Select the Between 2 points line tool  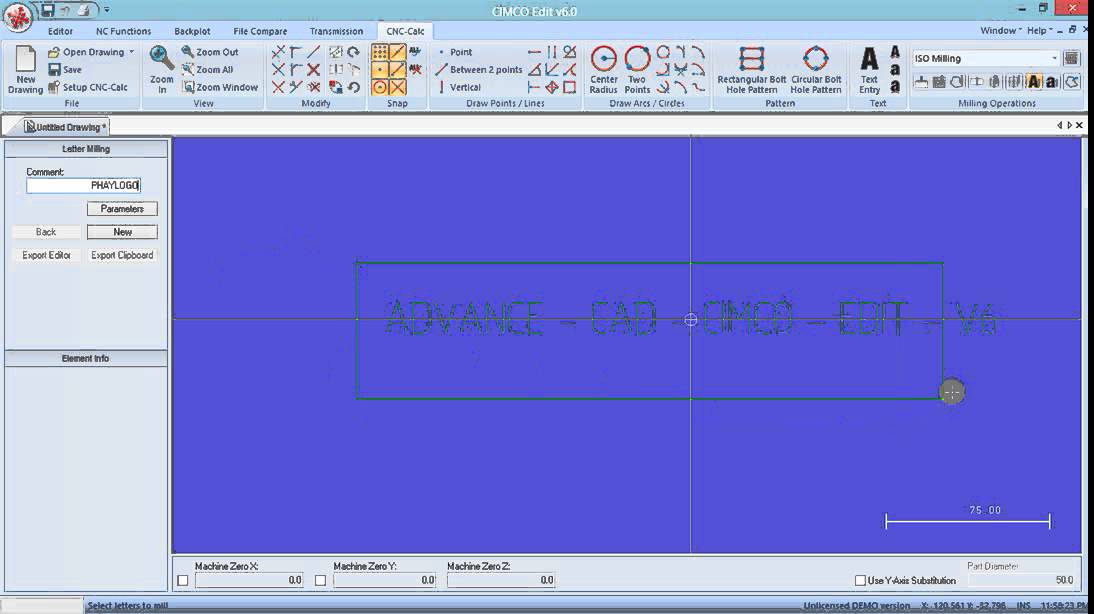(x=479, y=70)
